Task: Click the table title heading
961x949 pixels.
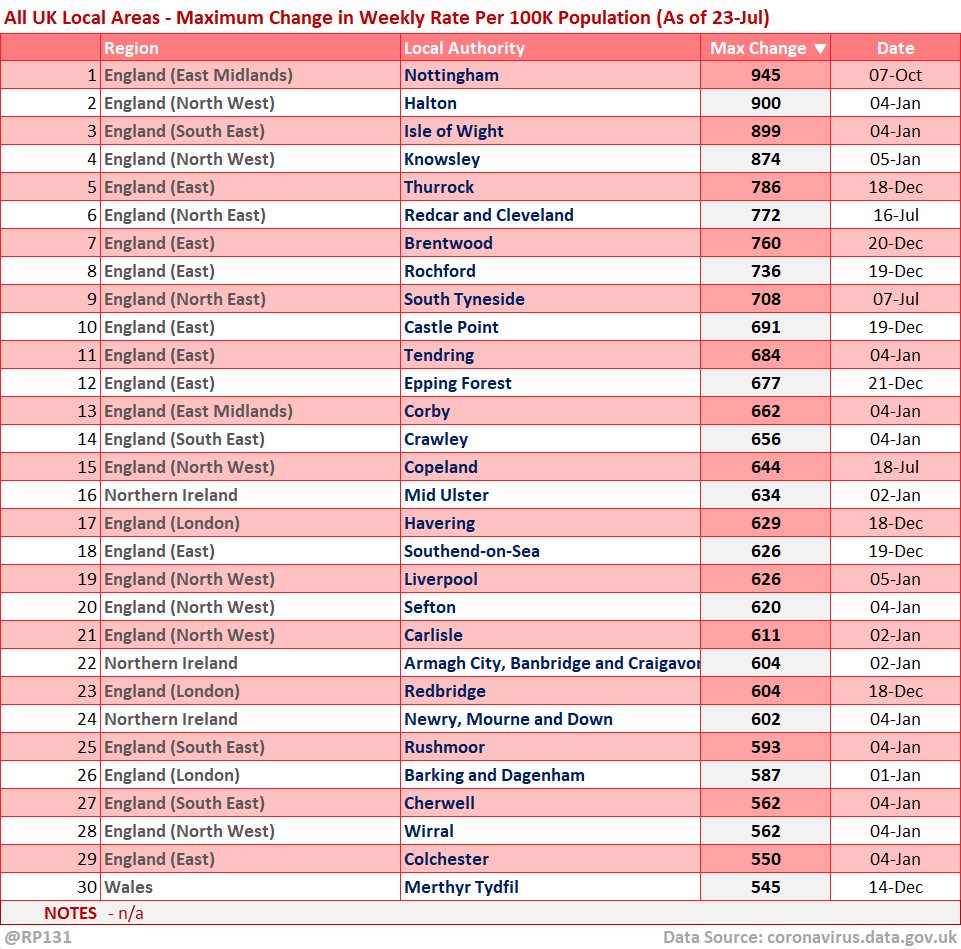Action: [x=386, y=17]
